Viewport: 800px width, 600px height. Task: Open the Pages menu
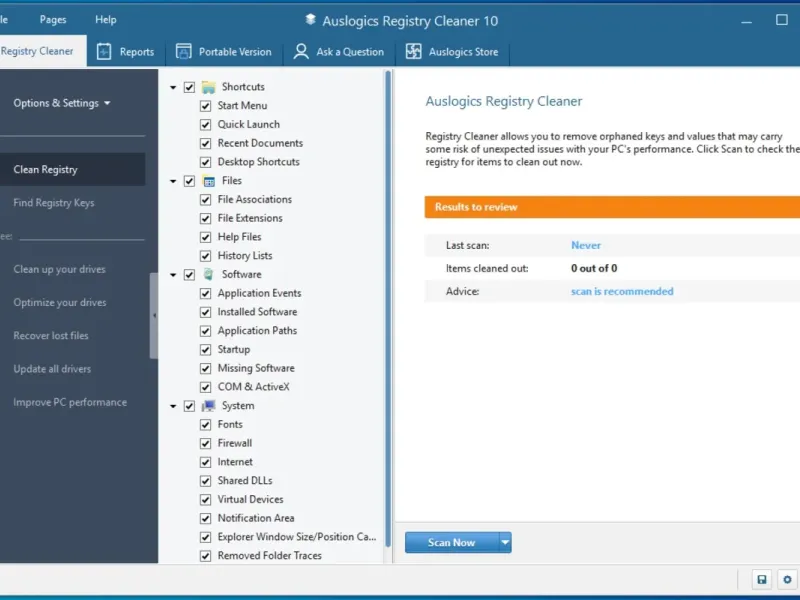tap(53, 20)
